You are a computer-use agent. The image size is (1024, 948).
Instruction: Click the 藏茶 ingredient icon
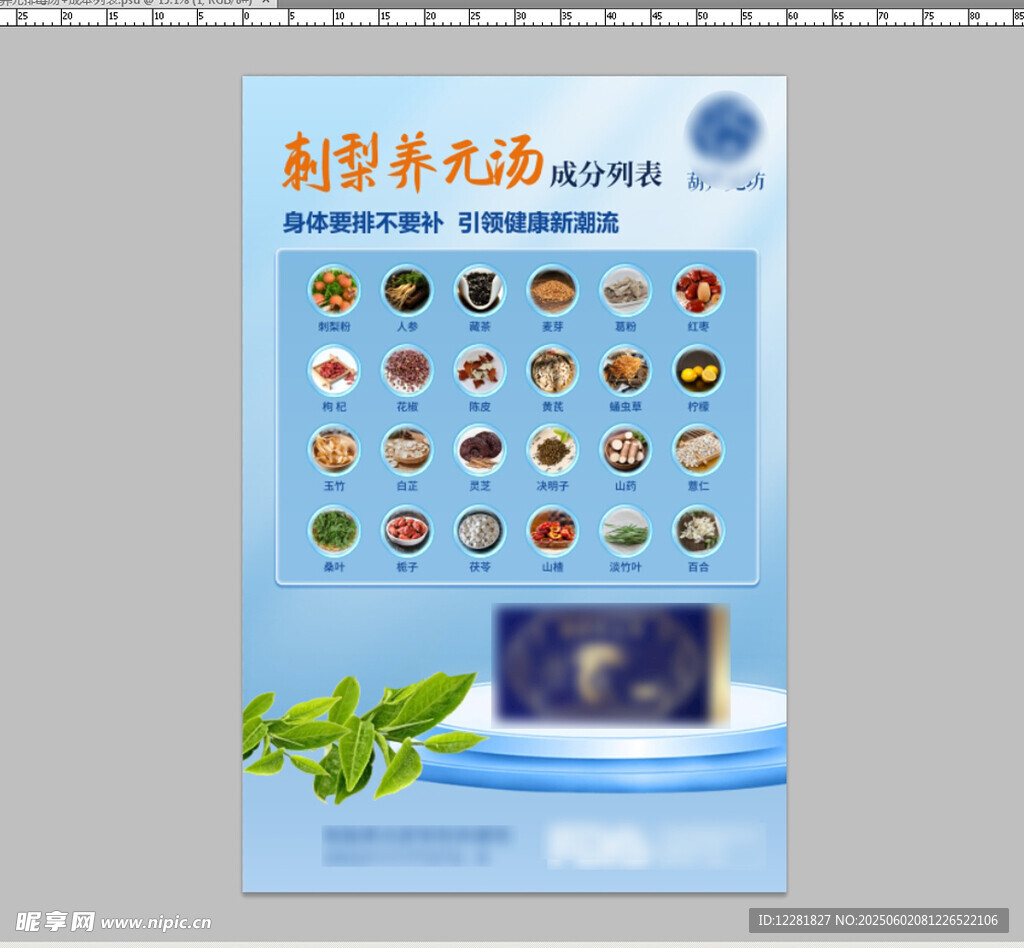[480, 290]
